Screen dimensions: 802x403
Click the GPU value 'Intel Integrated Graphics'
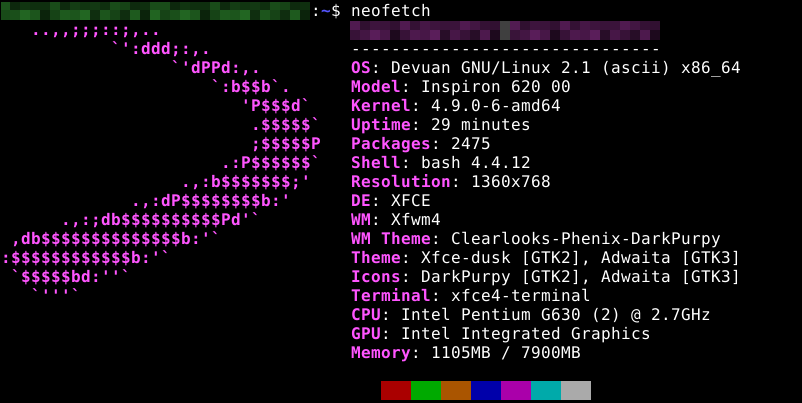(526, 333)
